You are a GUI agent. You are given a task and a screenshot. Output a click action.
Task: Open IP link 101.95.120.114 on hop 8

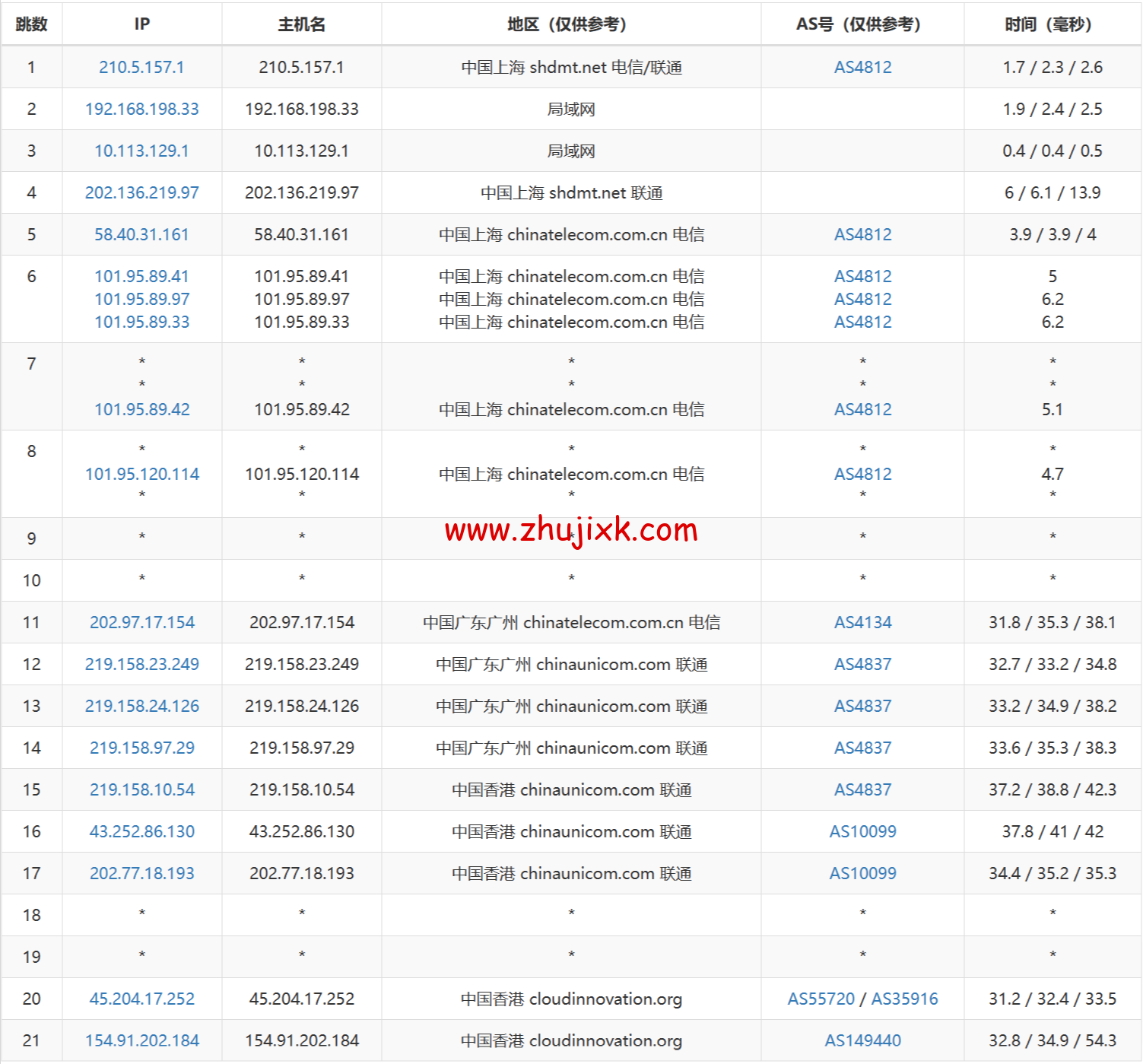coord(141,473)
